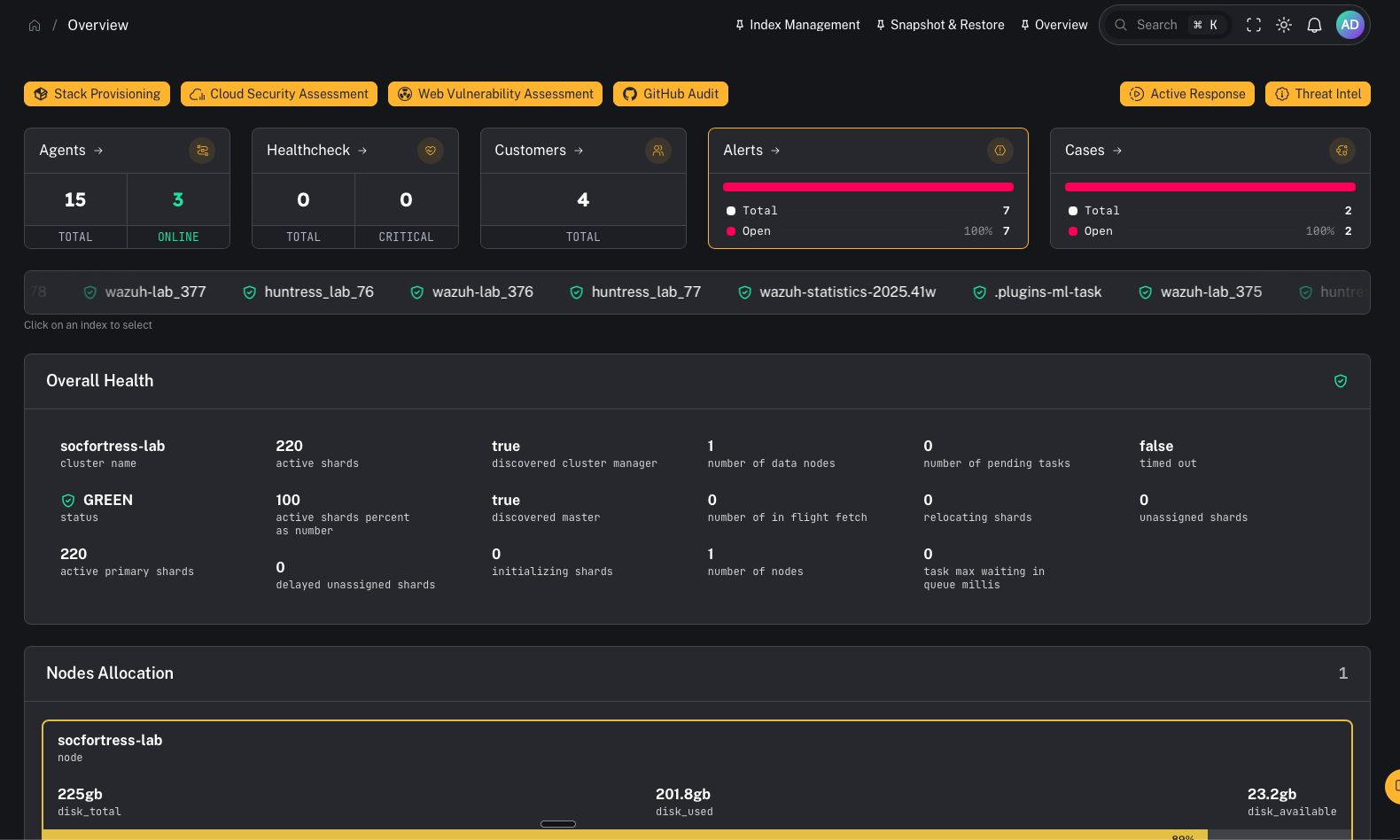Click the Overall Health shield icon

pos(1341,381)
